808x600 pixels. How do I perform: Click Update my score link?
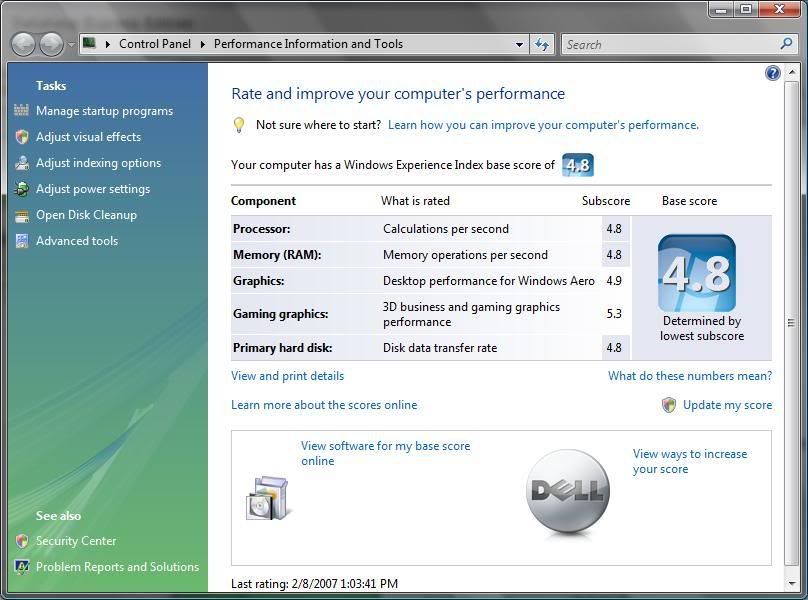coord(727,405)
